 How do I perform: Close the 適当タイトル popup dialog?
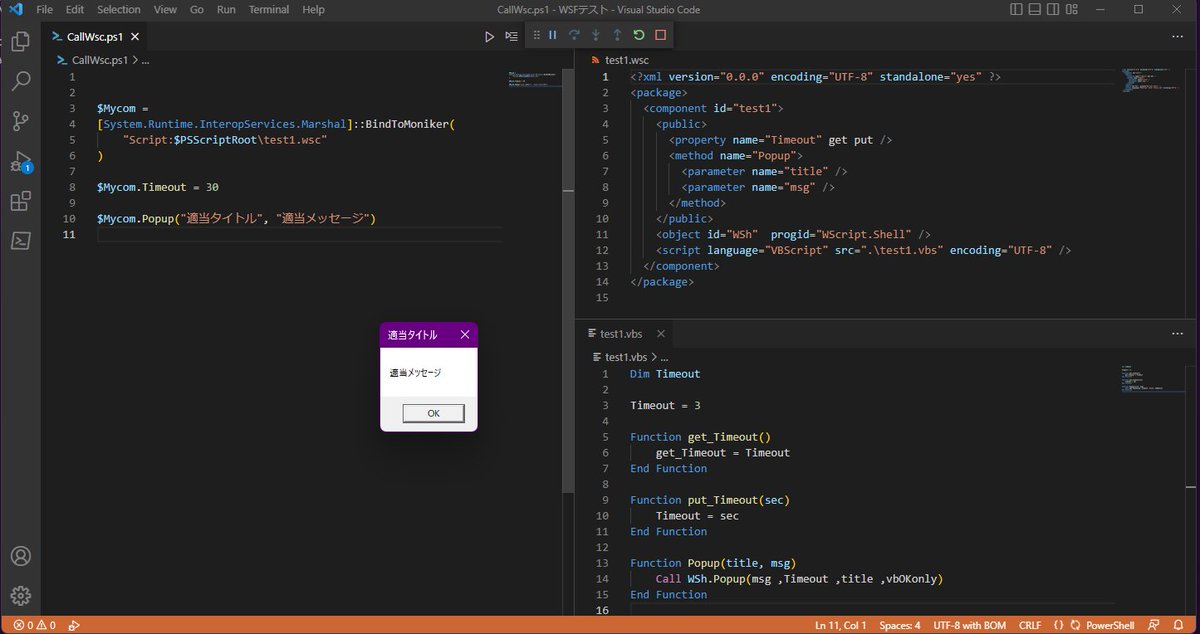[x=465, y=335]
